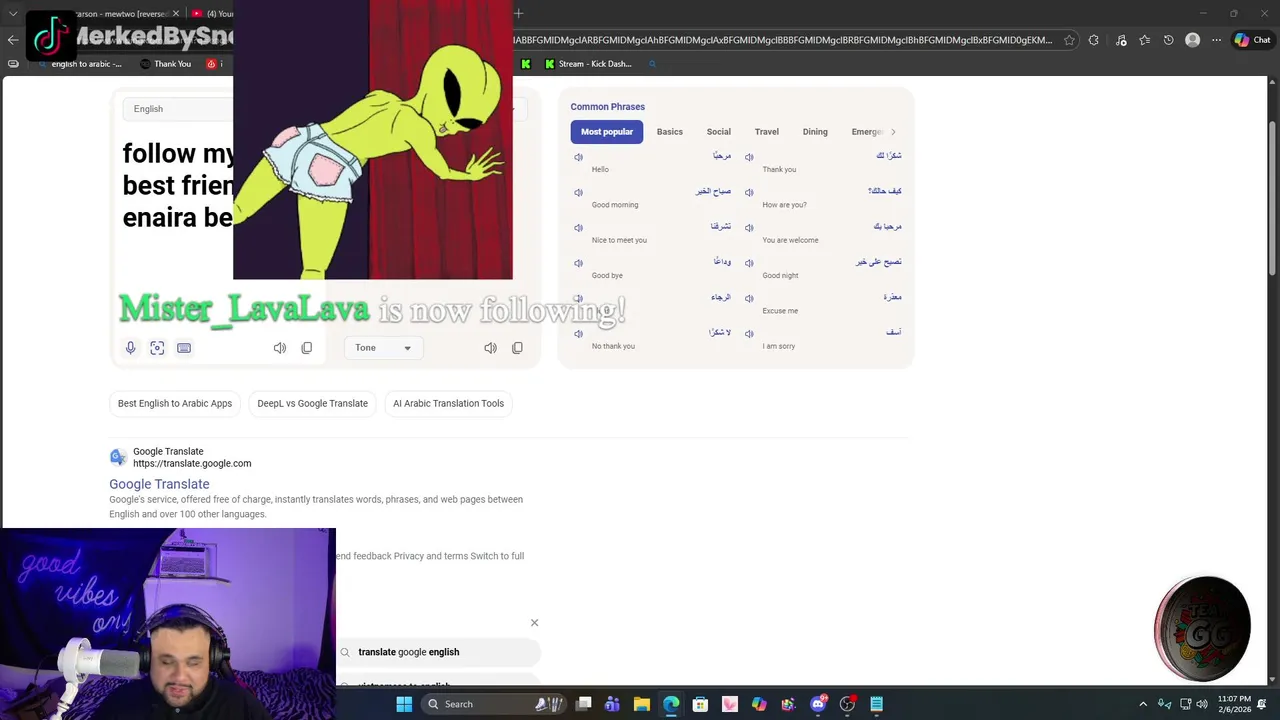This screenshot has width=1280, height=720.
Task: Open browser extensions puzzle icon
Action: [1093, 40]
